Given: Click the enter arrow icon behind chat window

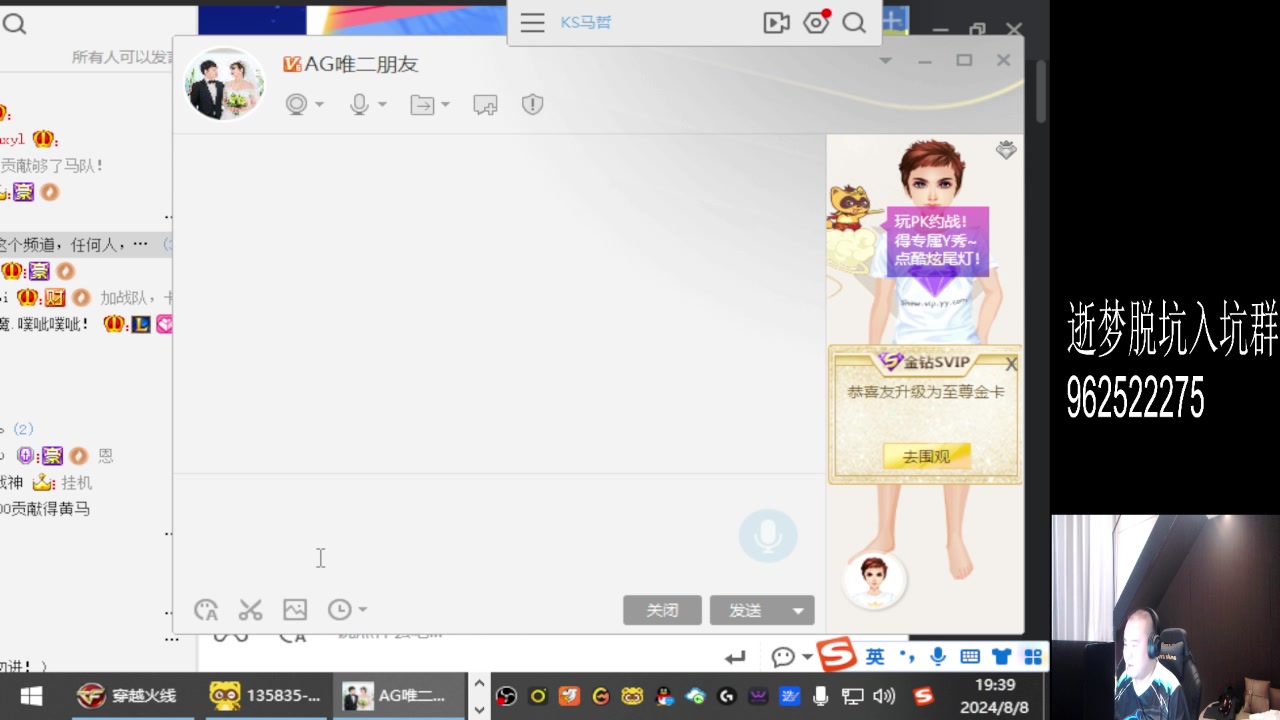Looking at the screenshot, I should [x=736, y=657].
